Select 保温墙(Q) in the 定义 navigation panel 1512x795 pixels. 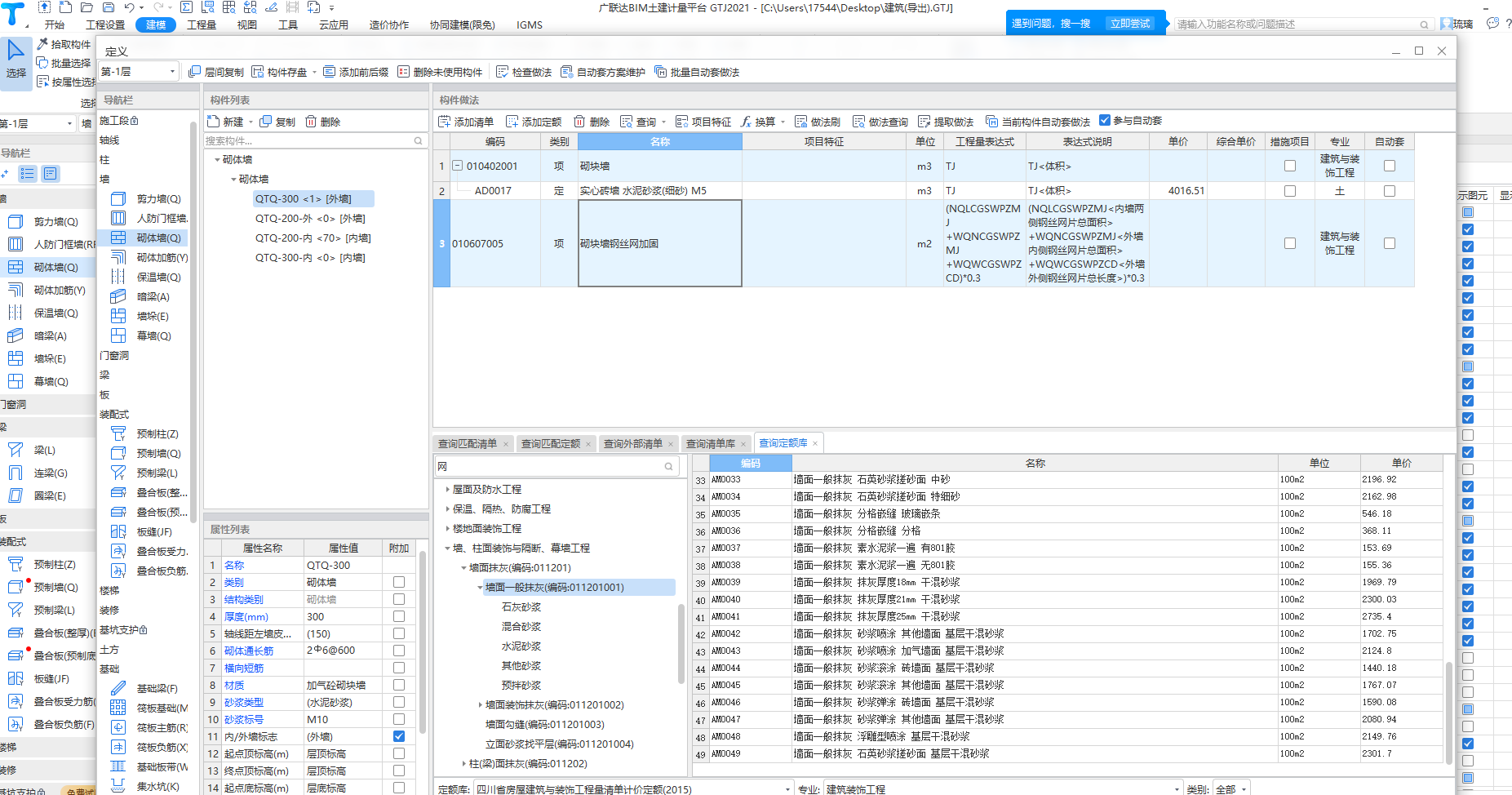158,277
